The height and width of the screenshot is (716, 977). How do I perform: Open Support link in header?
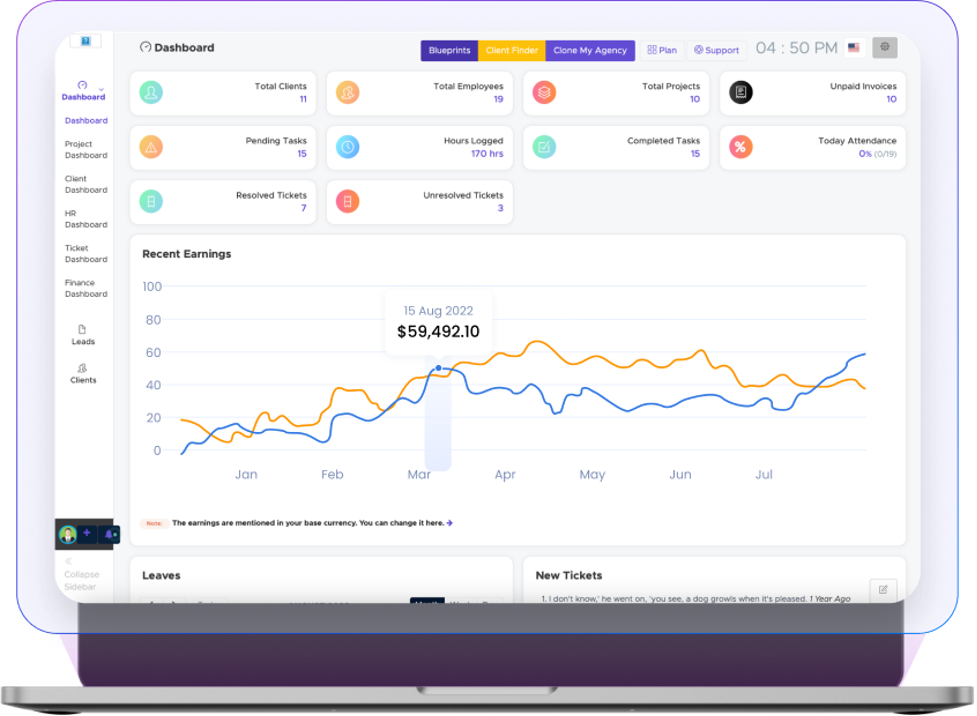click(x=717, y=50)
